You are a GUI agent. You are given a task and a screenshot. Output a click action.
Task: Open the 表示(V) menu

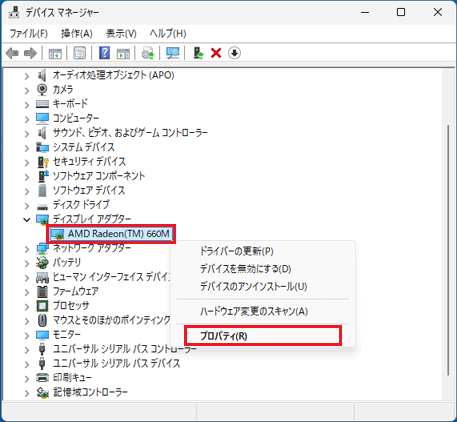(x=121, y=33)
